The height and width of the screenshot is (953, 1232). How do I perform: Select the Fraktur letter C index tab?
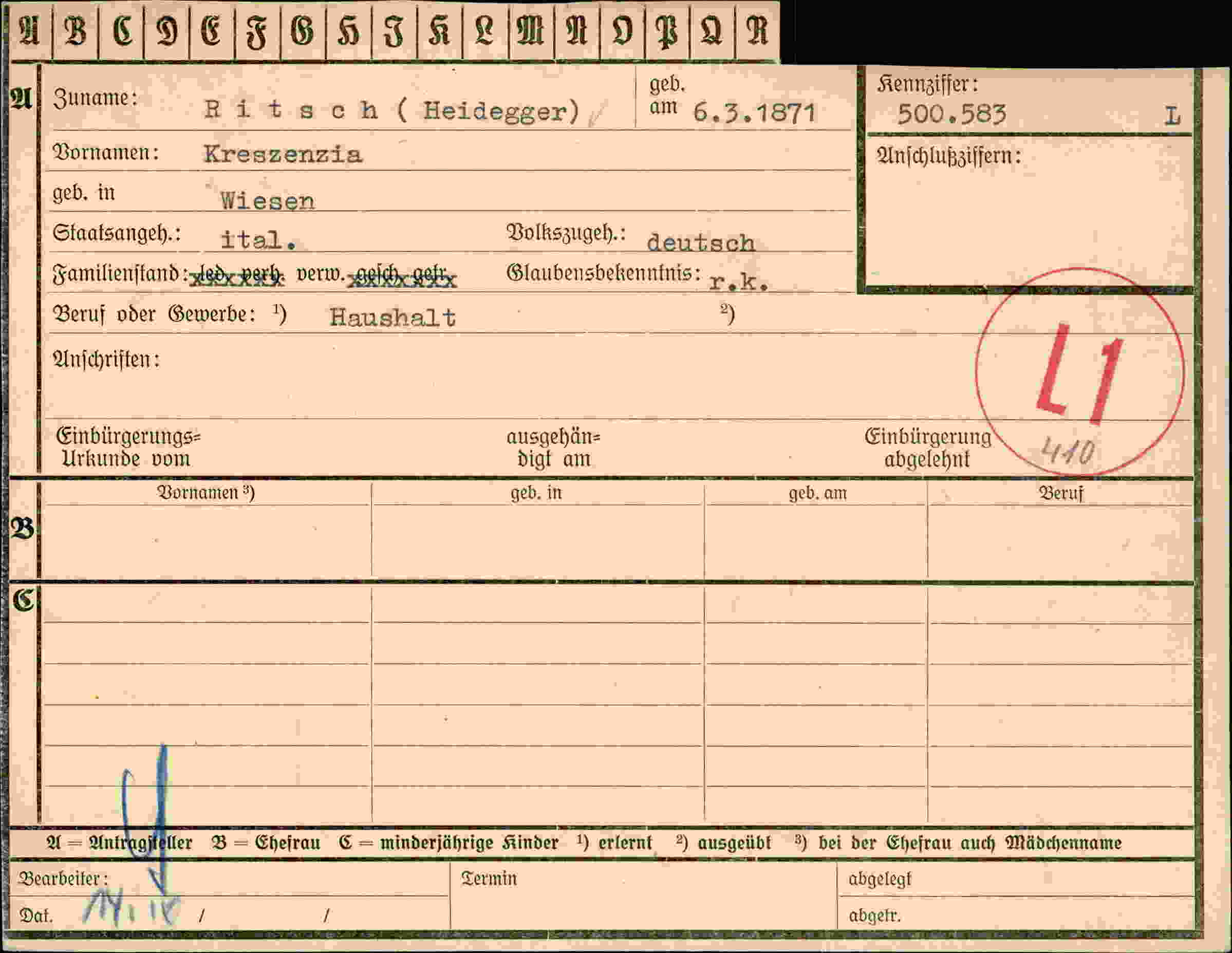[121, 30]
